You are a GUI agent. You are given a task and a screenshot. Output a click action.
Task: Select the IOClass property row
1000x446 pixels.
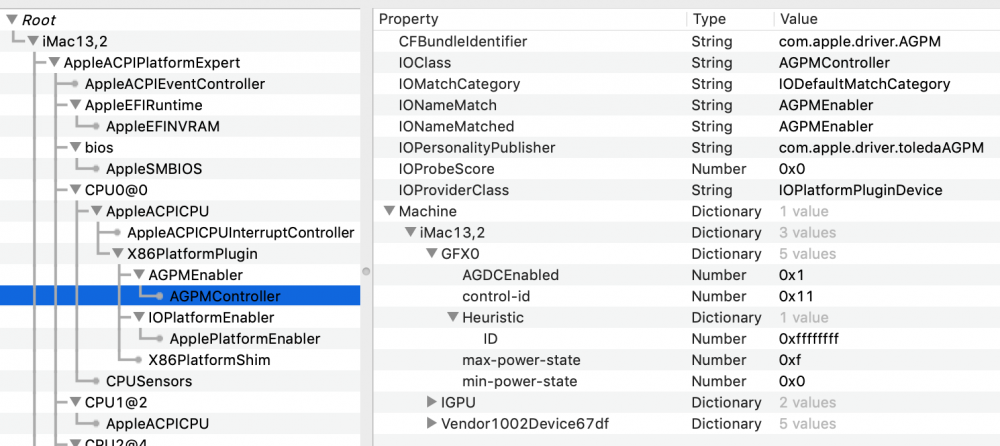686,63
